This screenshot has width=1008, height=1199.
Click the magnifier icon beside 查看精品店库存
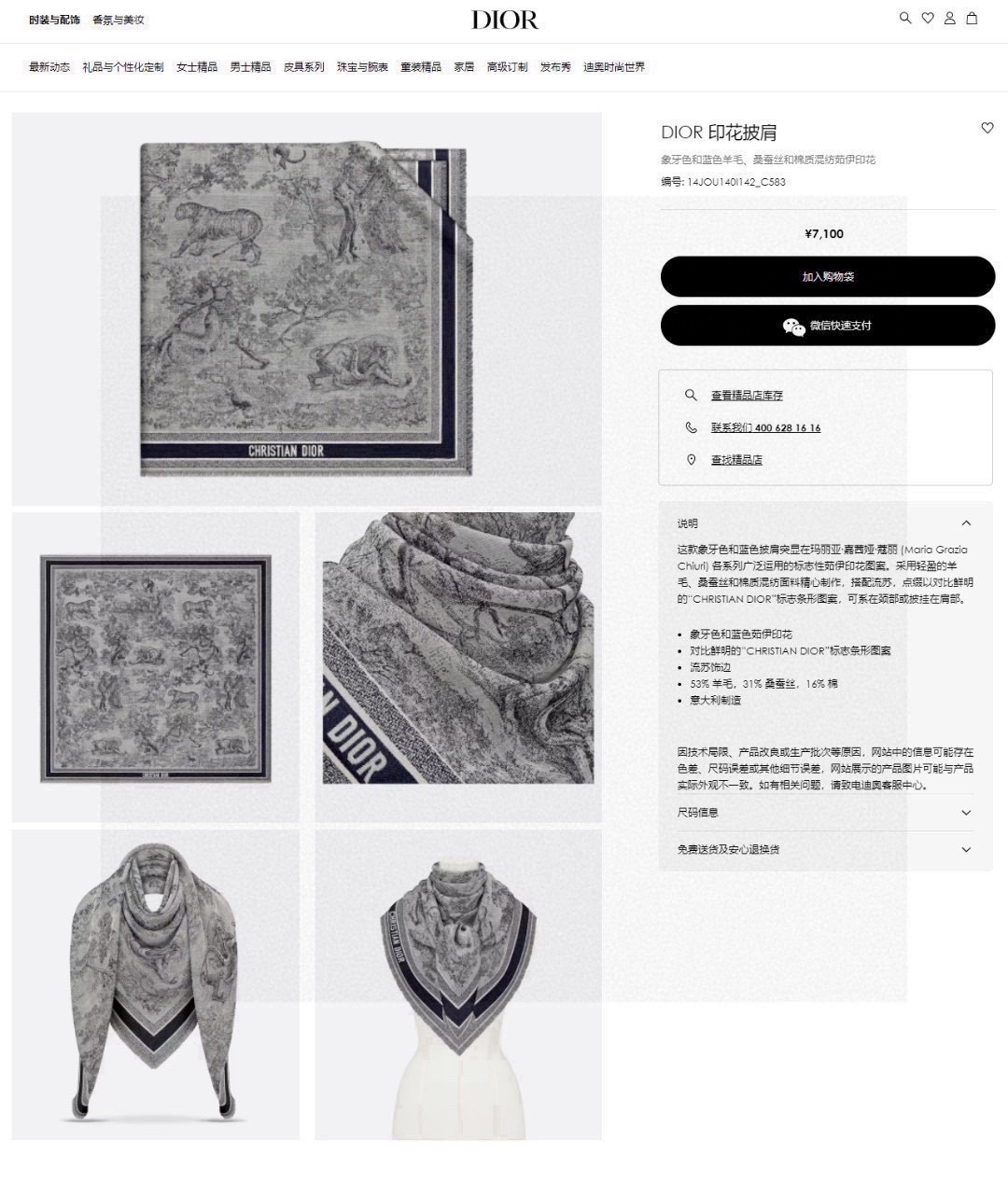coord(691,395)
